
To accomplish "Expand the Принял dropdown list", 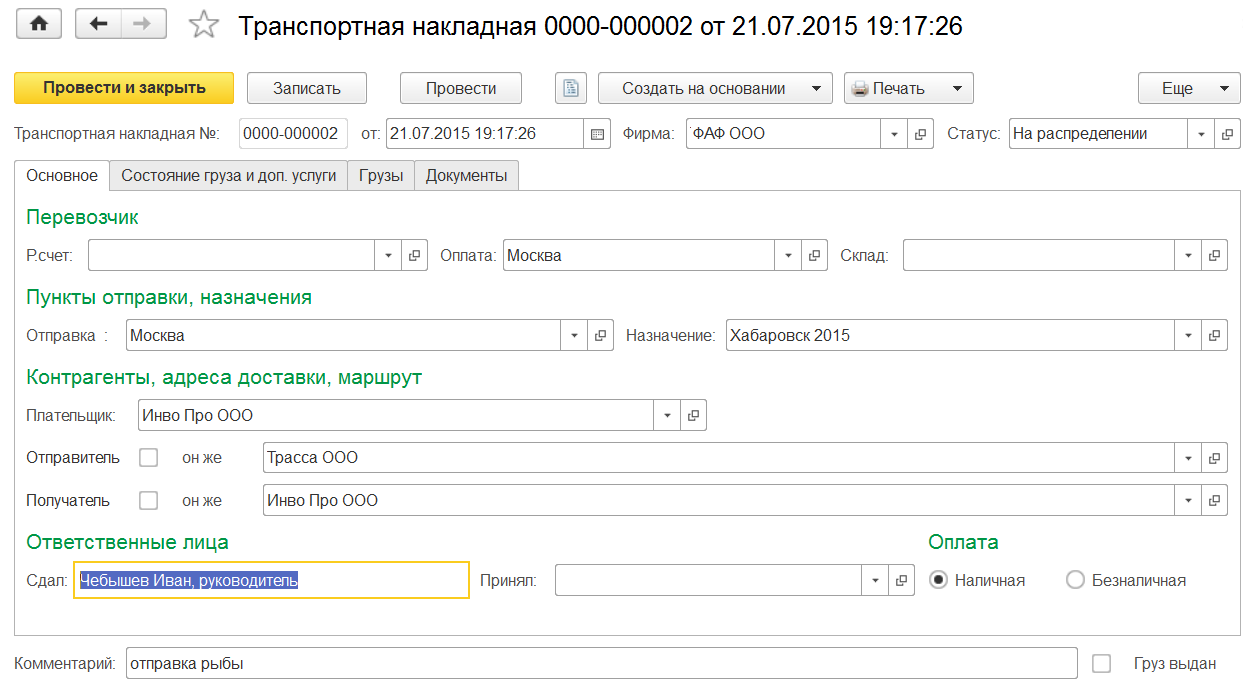I will point(875,580).
